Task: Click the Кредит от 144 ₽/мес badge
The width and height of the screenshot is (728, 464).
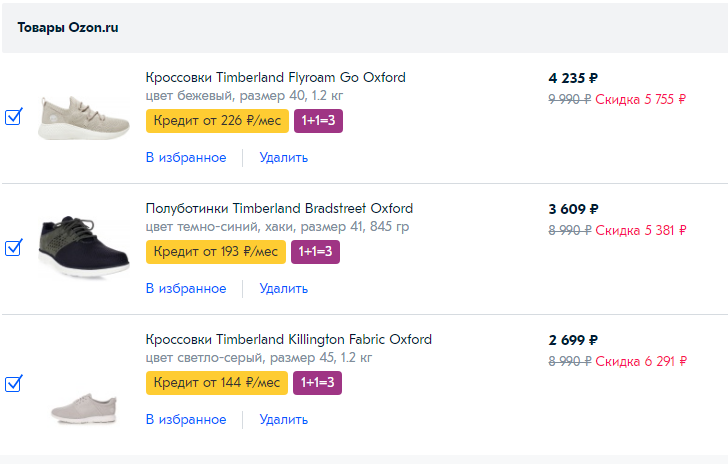Action: tap(216, 383)
